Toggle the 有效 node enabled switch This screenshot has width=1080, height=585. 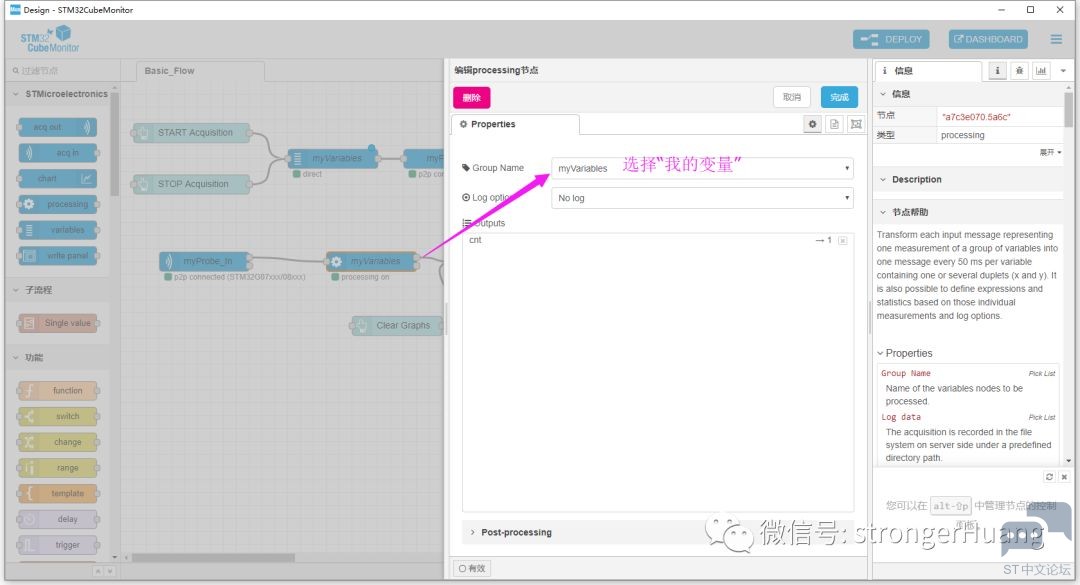tap(472, 568)
